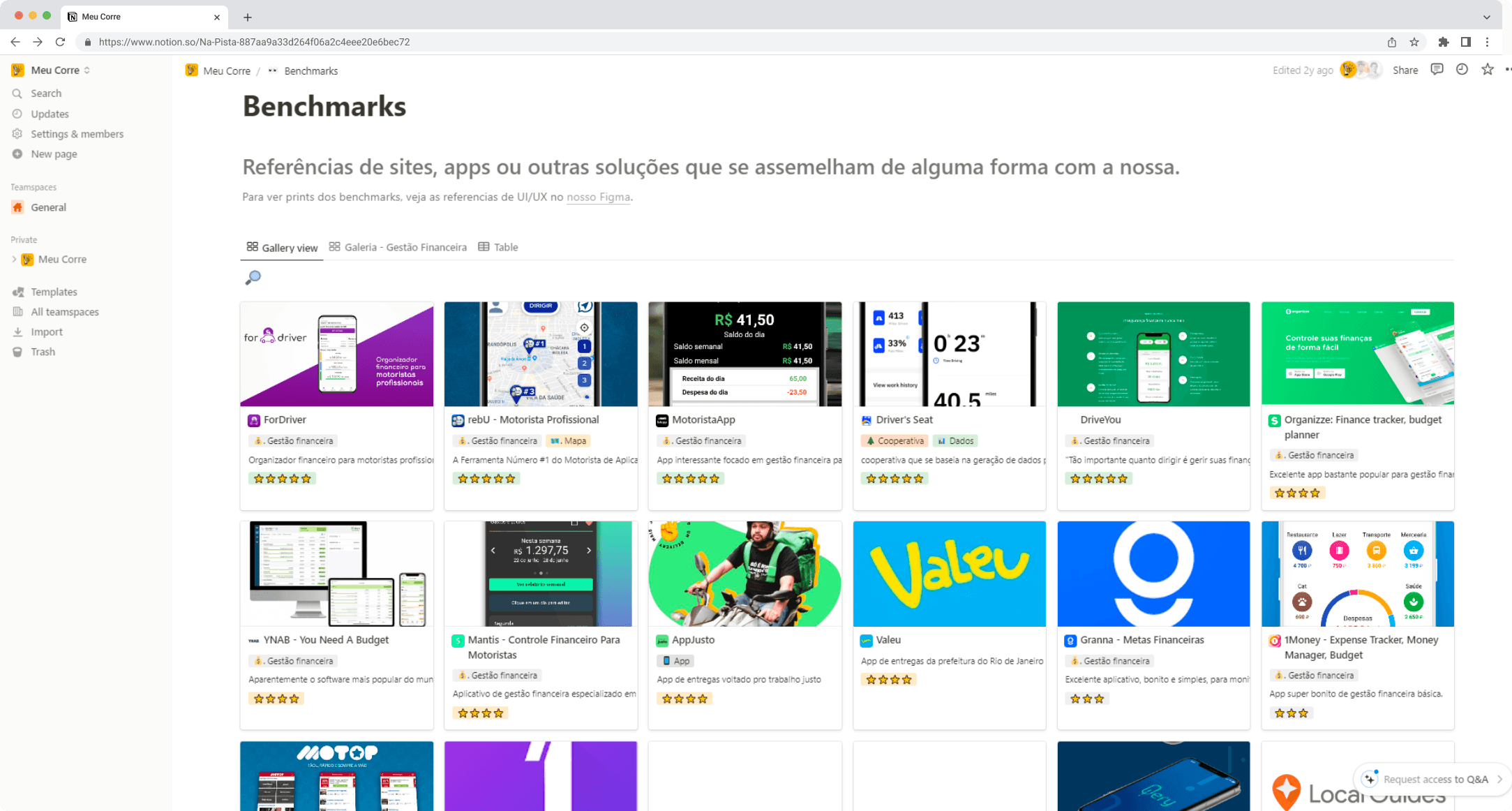This screenshot has height=811, width=1512.
Task: Expand the Request access to Q&A chevron
Action: click(x=1499, y=779)
